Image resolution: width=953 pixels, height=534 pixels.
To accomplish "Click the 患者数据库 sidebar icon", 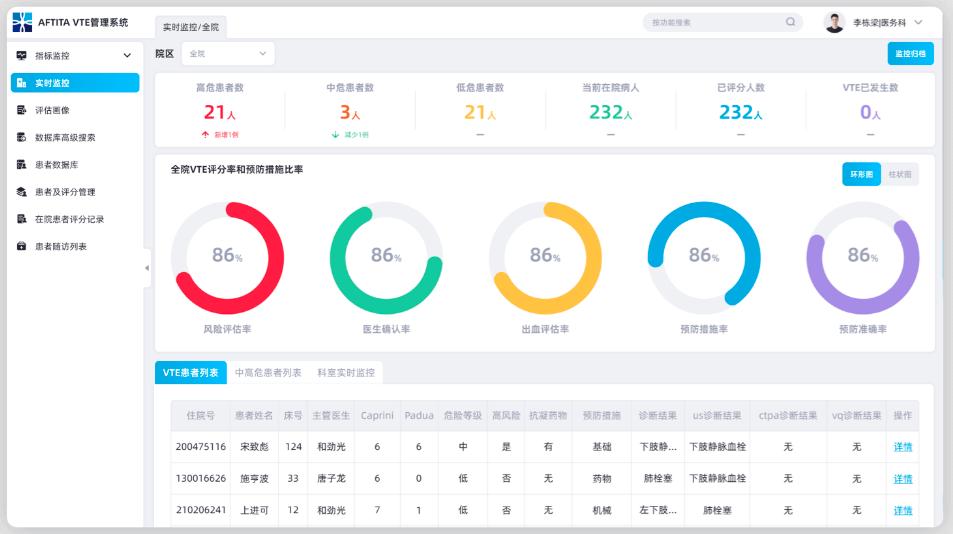I will (x=21, y=164).
